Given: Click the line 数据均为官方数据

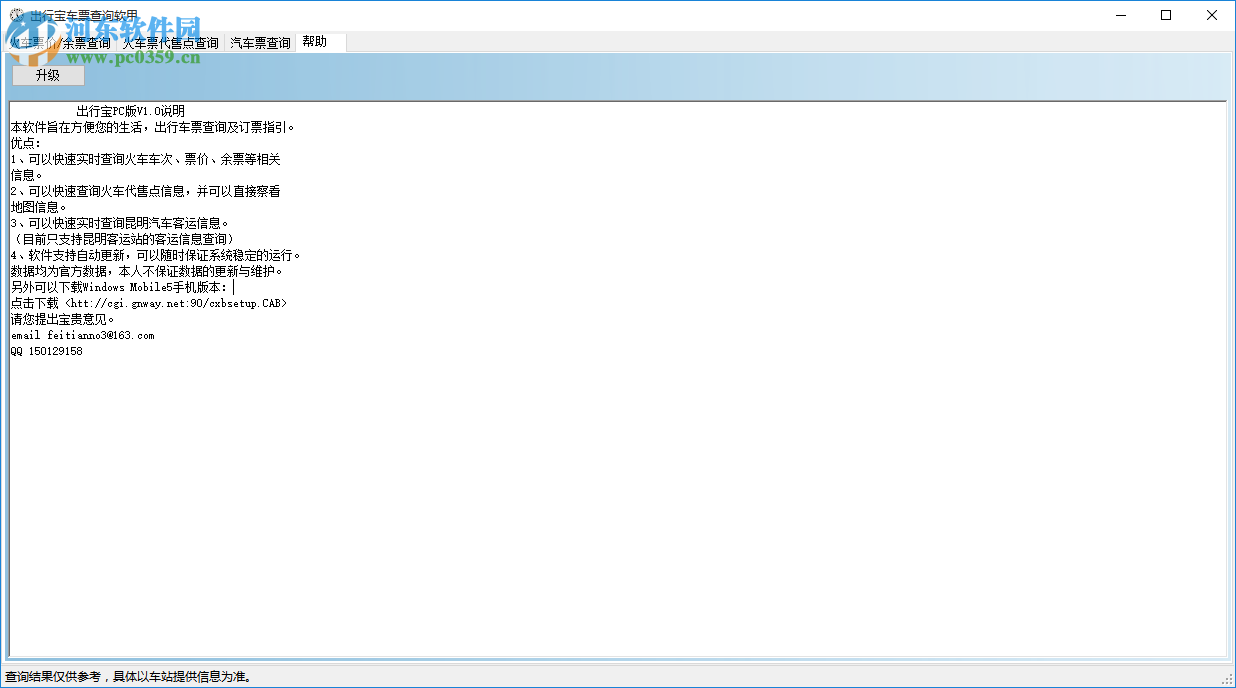Looking at the screenshot, I should tap(148, 271).
